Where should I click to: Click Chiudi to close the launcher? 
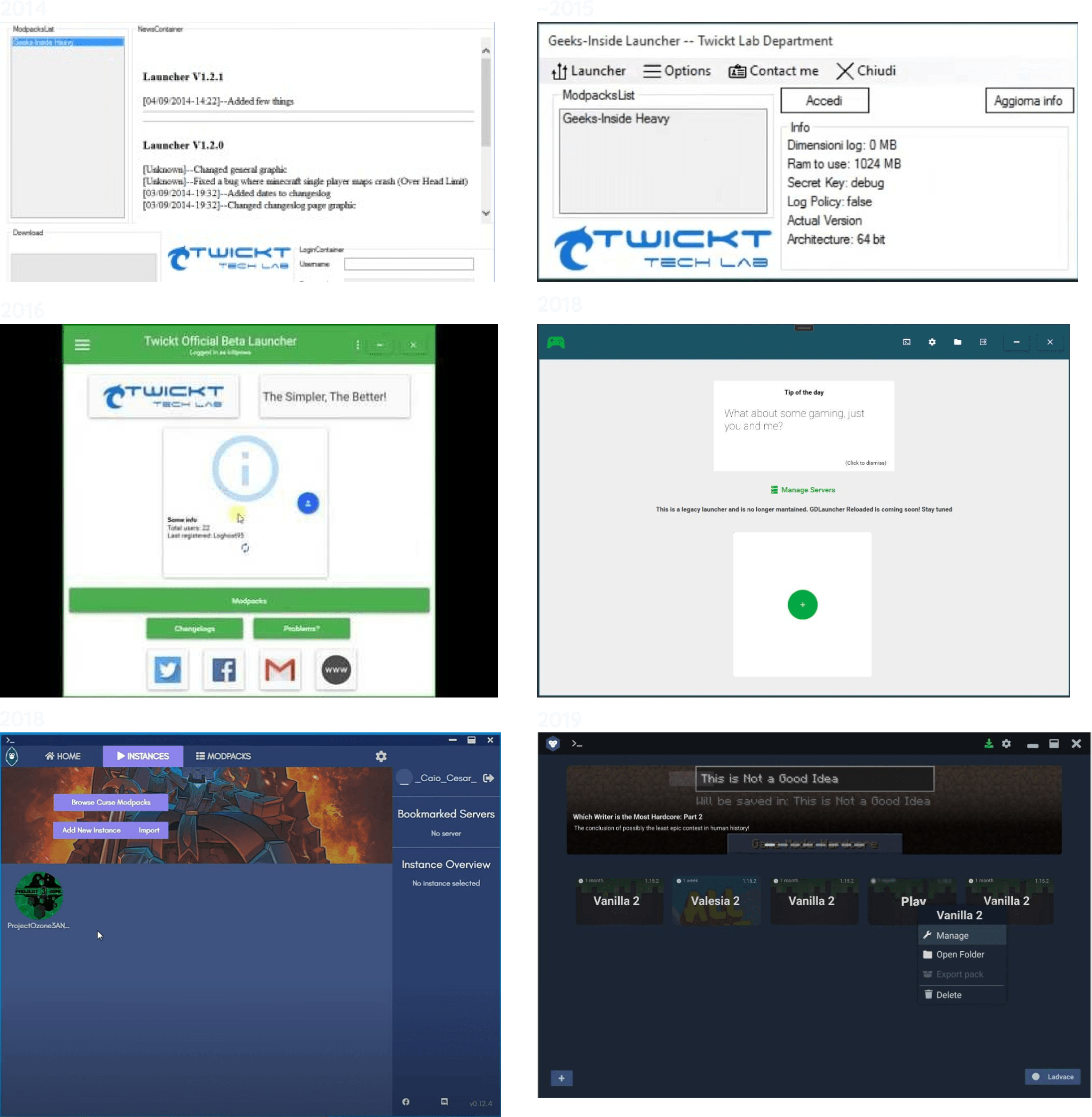pyautogui.click(x=865, y=71)
